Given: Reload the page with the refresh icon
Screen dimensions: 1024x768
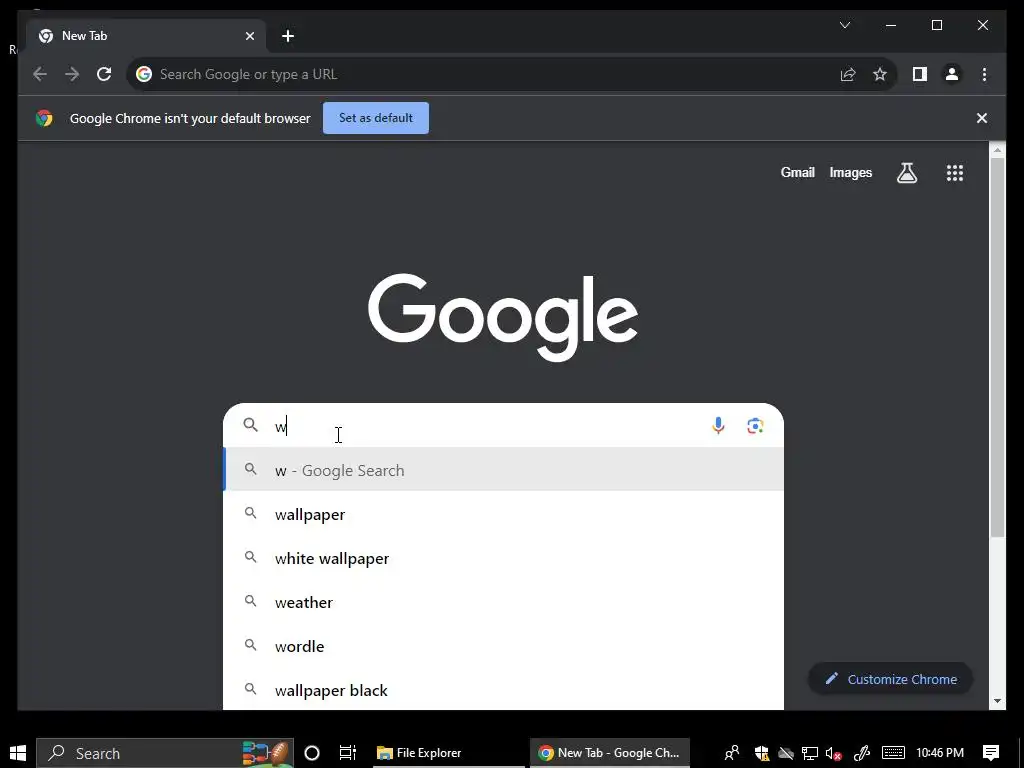Looking at the screenshot, I should click(104, 74).
